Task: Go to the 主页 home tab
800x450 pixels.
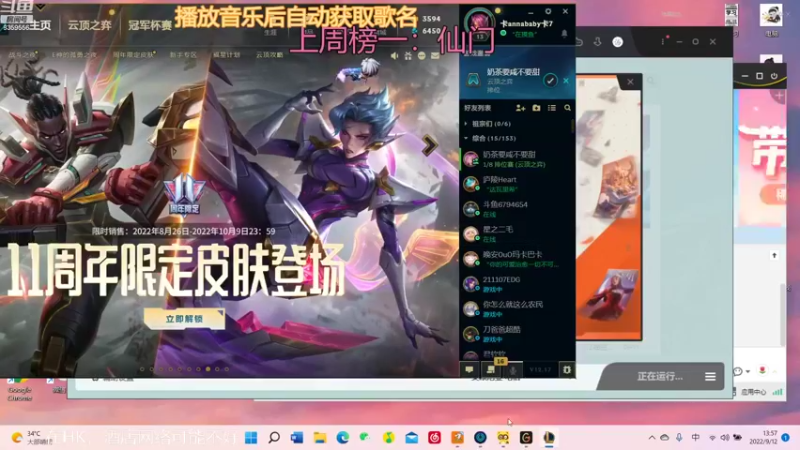Action: coord(40,26)
